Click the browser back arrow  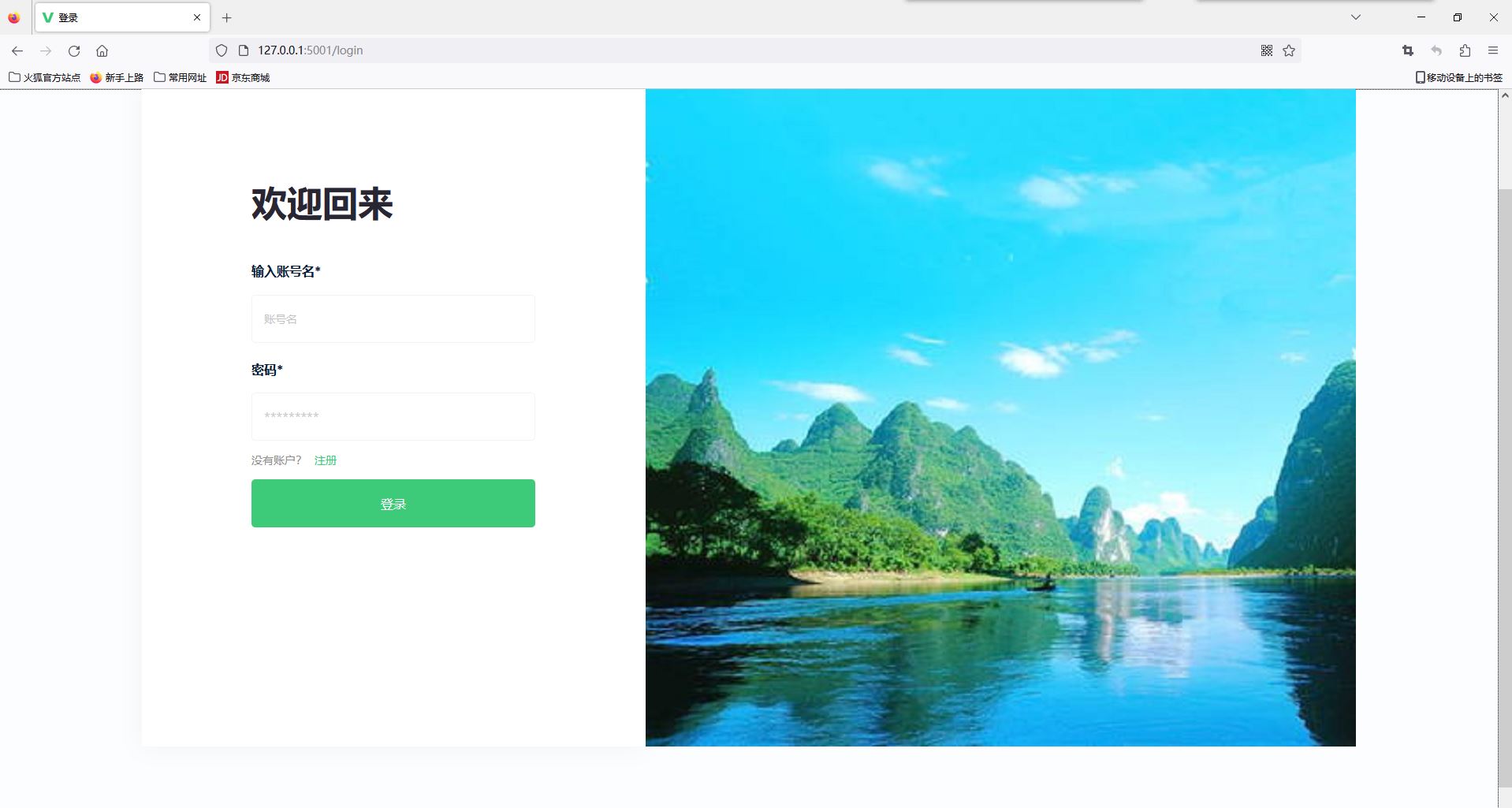point(17,50)
